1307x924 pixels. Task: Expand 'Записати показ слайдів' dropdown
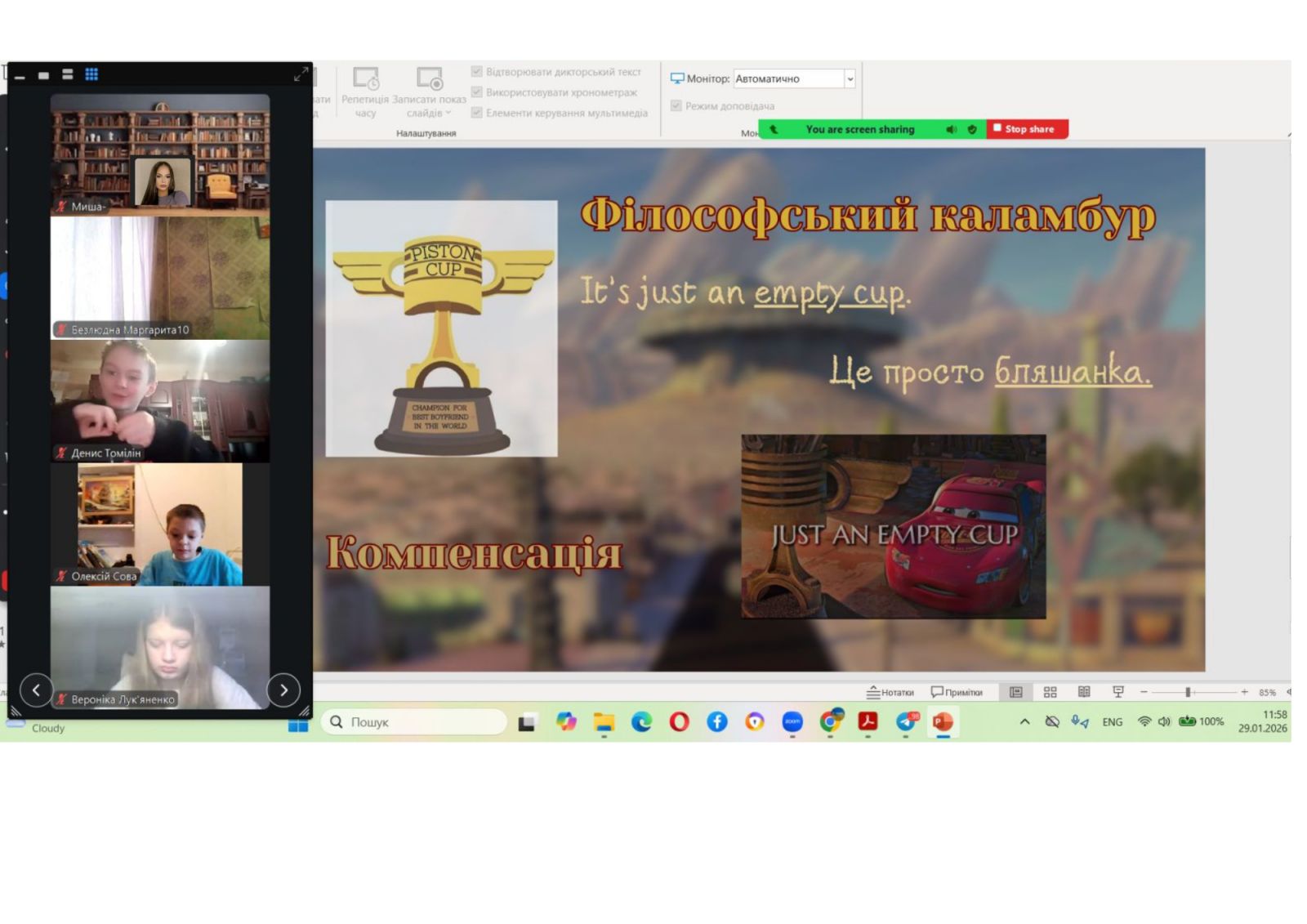[x=448, y=113]
